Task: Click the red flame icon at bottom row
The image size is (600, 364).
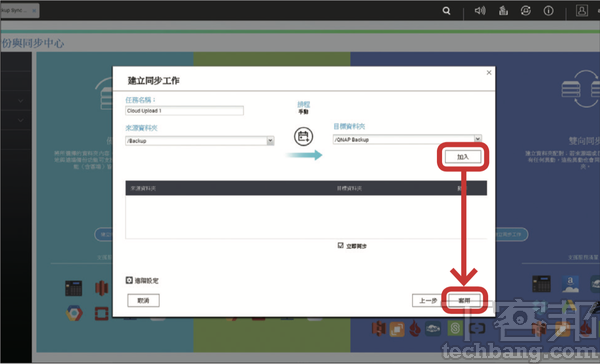Action: 415,328
